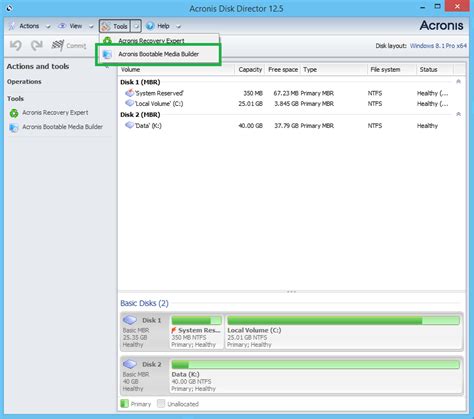
Task: Click the View eye icon
Action: pyautogui.click(x=62, y=26)
